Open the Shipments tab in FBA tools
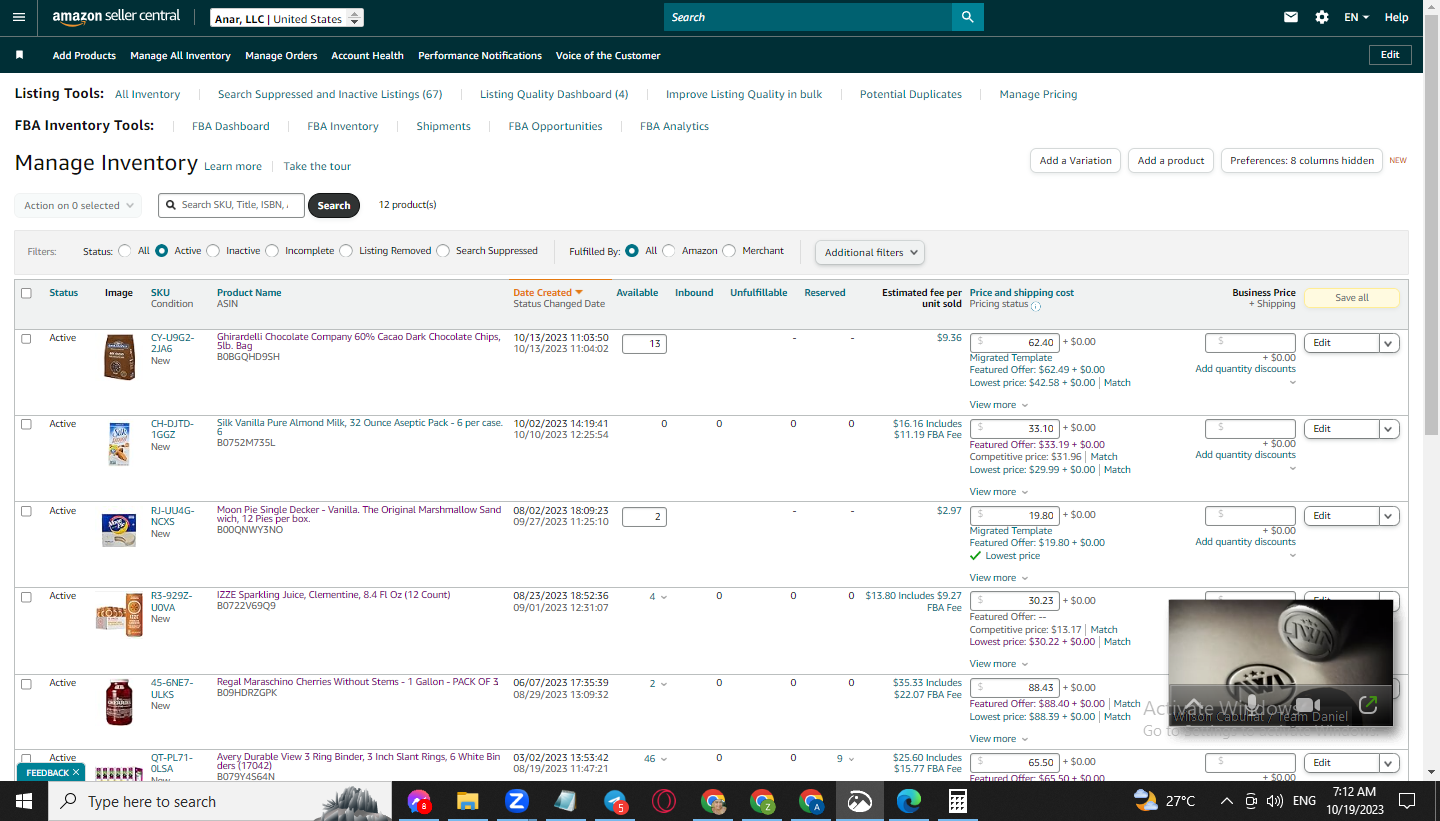This screenshot has height=821, width=1440. click(443, 127)
